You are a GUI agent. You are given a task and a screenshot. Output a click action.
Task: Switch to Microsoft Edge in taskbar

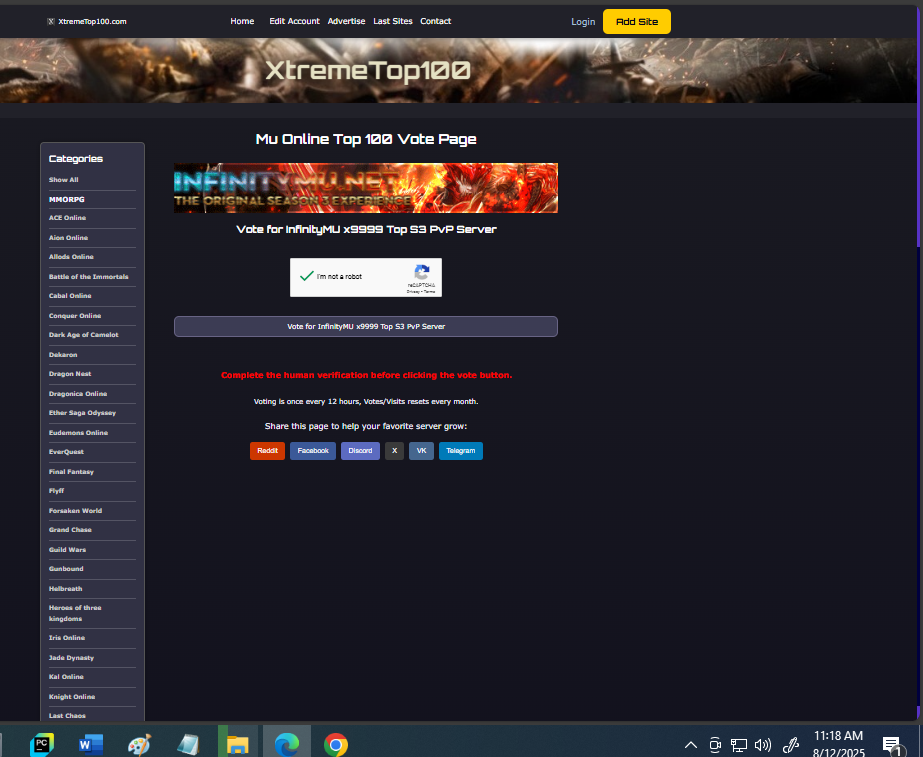[x=287, y=745]
